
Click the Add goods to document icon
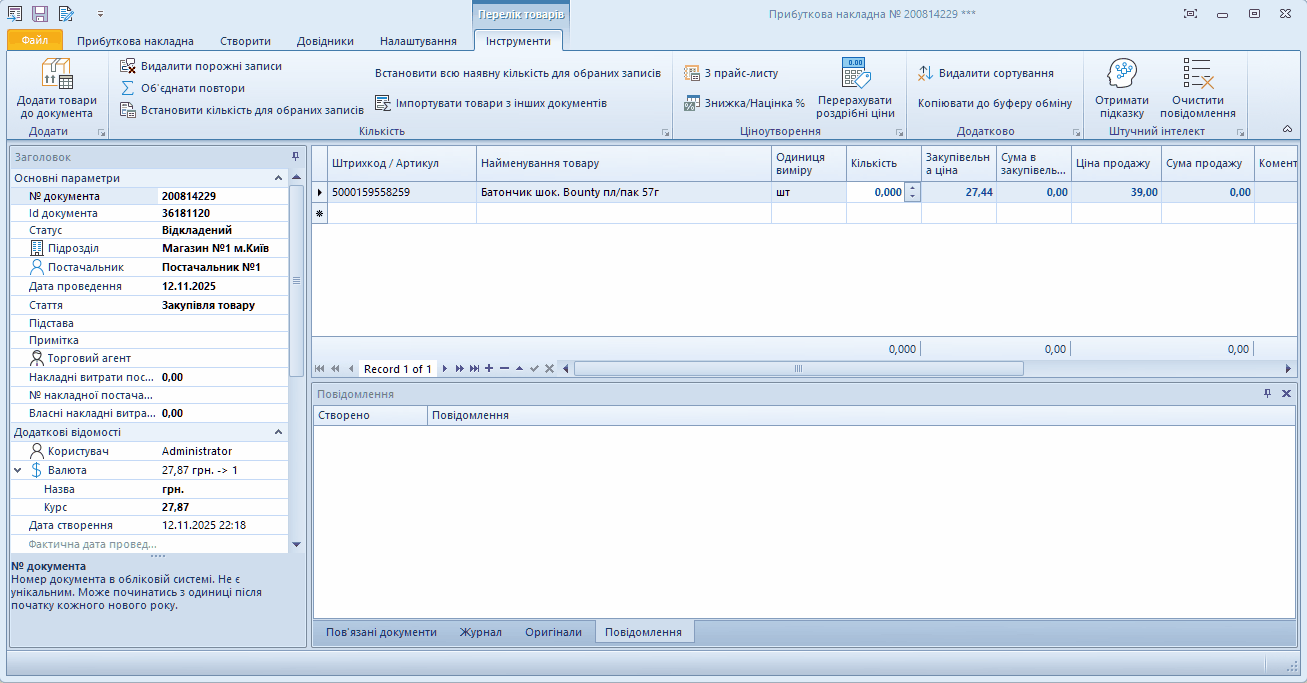point(56,74)
